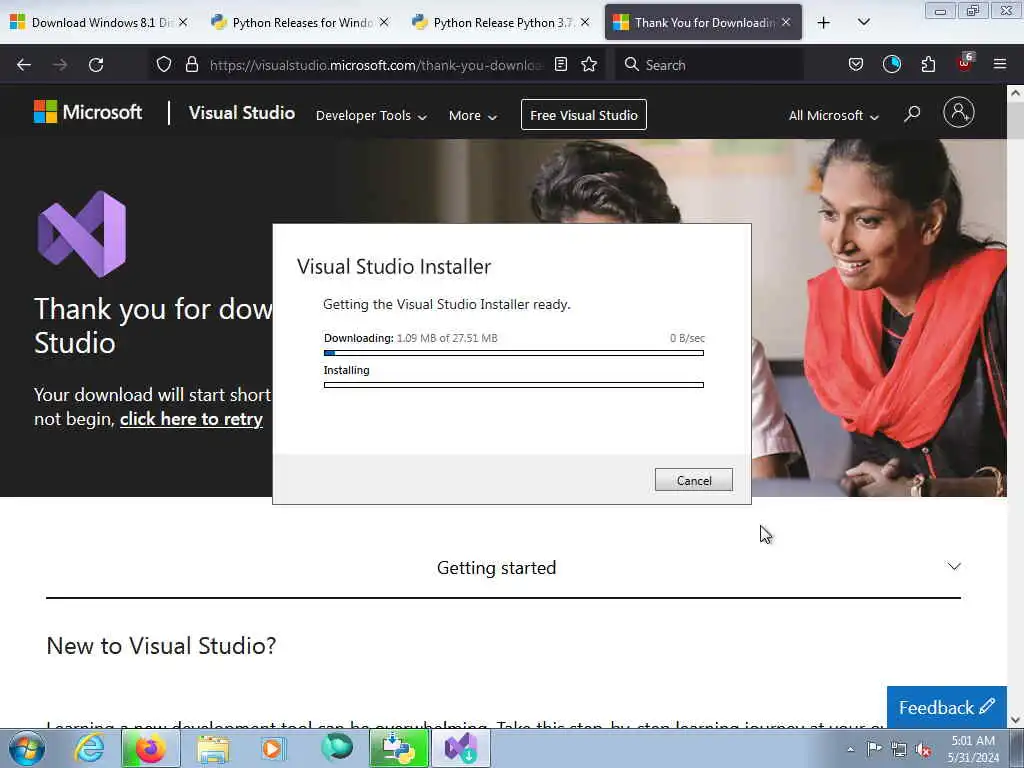Click Free Visual Studio button
Viewport: 1024px width, 768px height.
584,115
